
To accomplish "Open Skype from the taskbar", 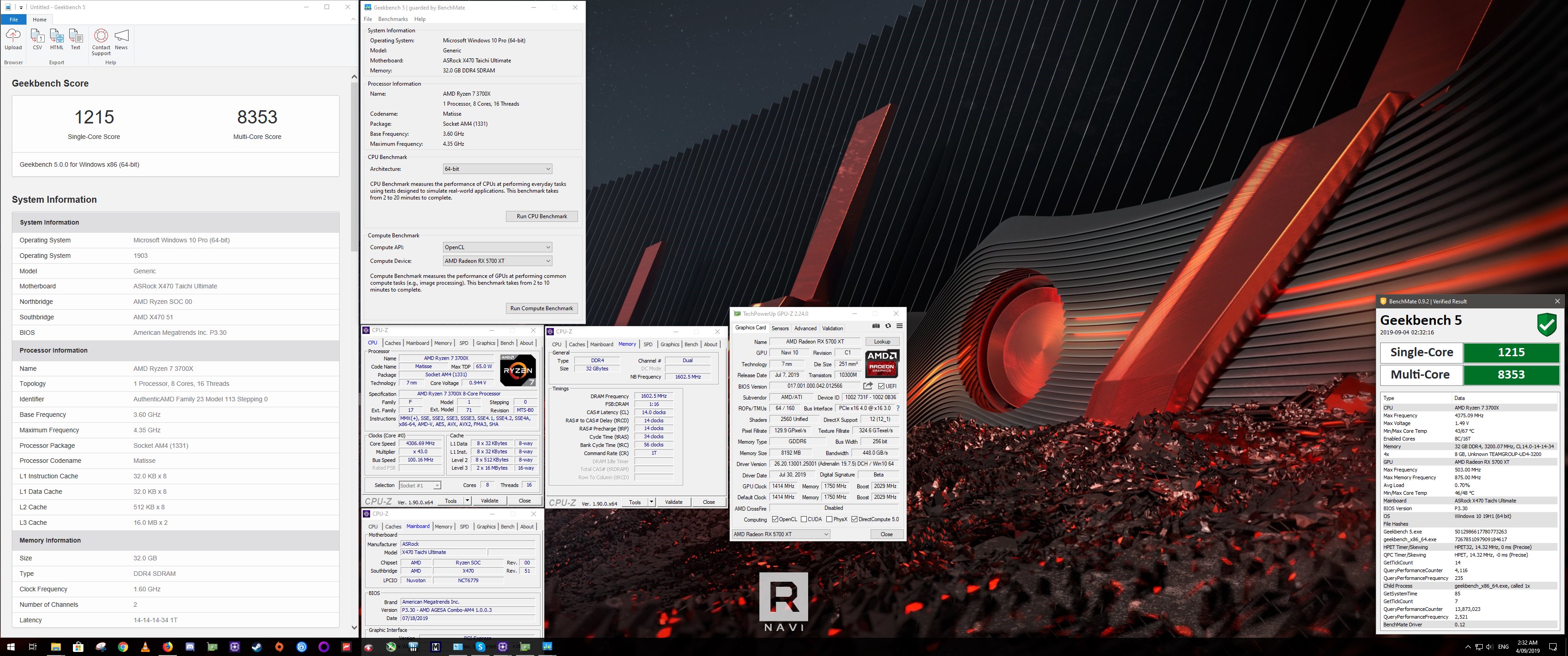I will pos(480,647).
